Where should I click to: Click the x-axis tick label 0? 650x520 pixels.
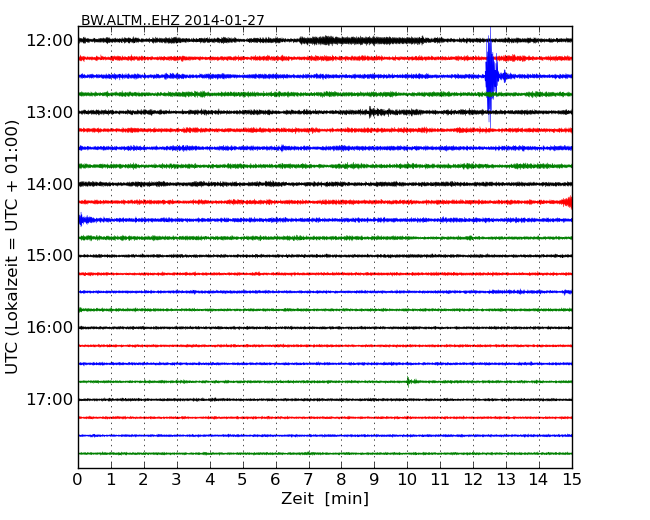tap(78, 480)
